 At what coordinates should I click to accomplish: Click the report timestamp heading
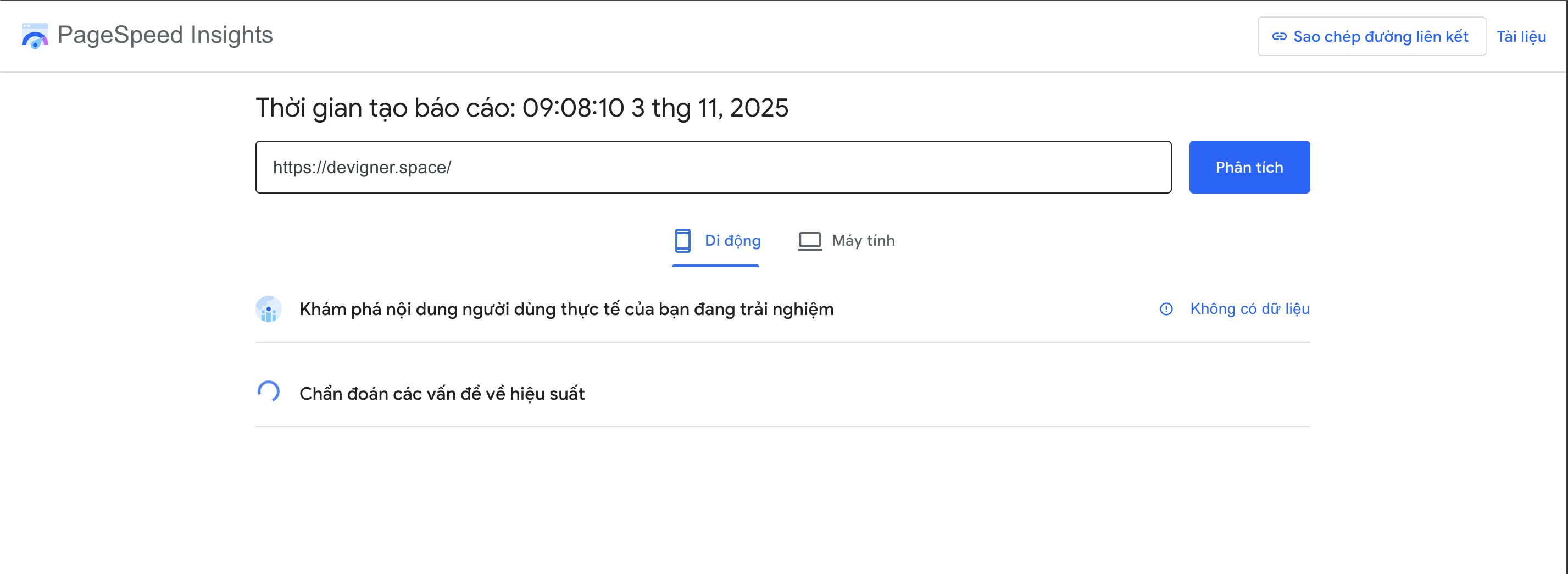click(521, 108)
